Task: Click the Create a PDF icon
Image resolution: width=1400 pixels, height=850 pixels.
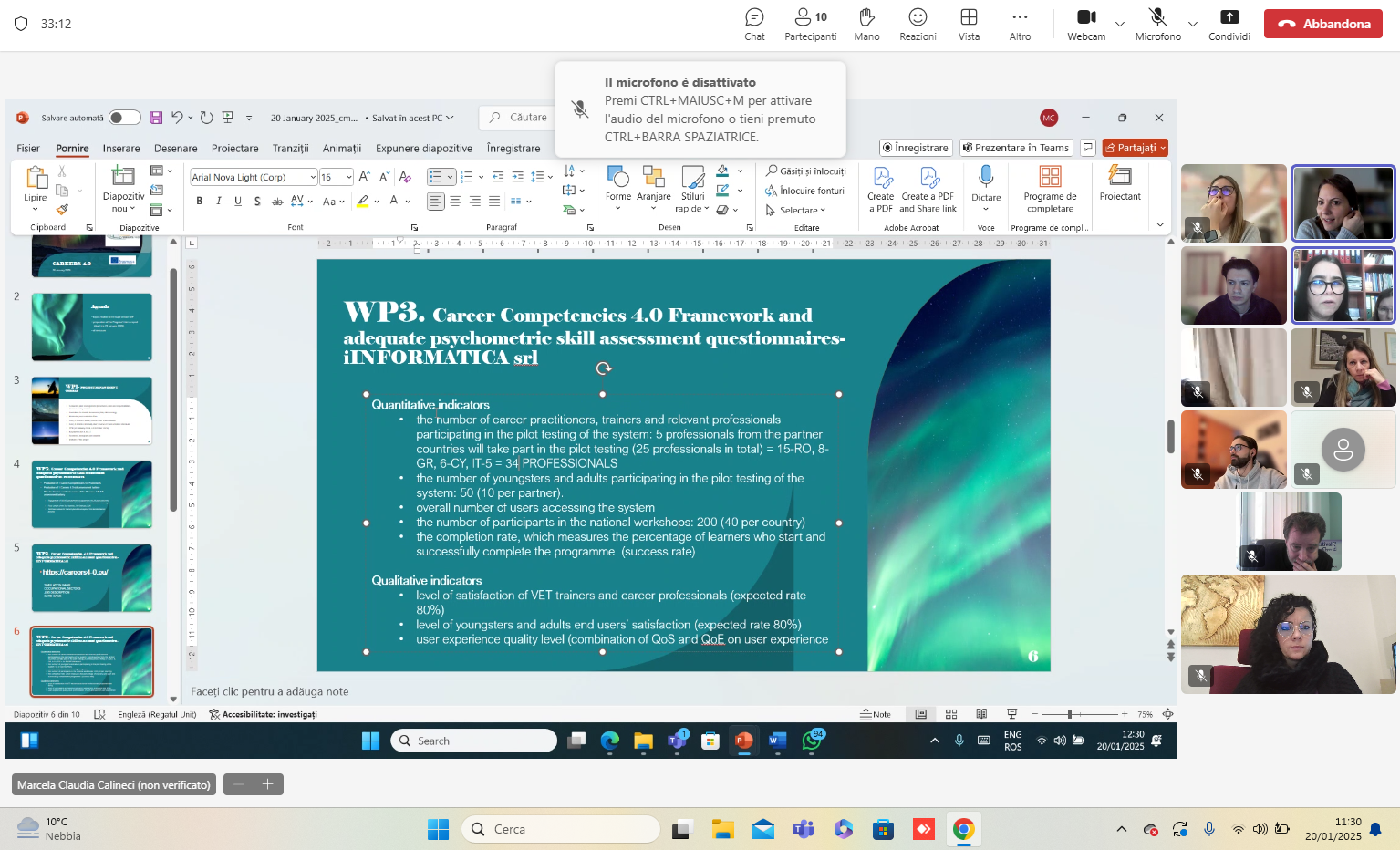Action: pyautogui.click(x=881, y=177)
